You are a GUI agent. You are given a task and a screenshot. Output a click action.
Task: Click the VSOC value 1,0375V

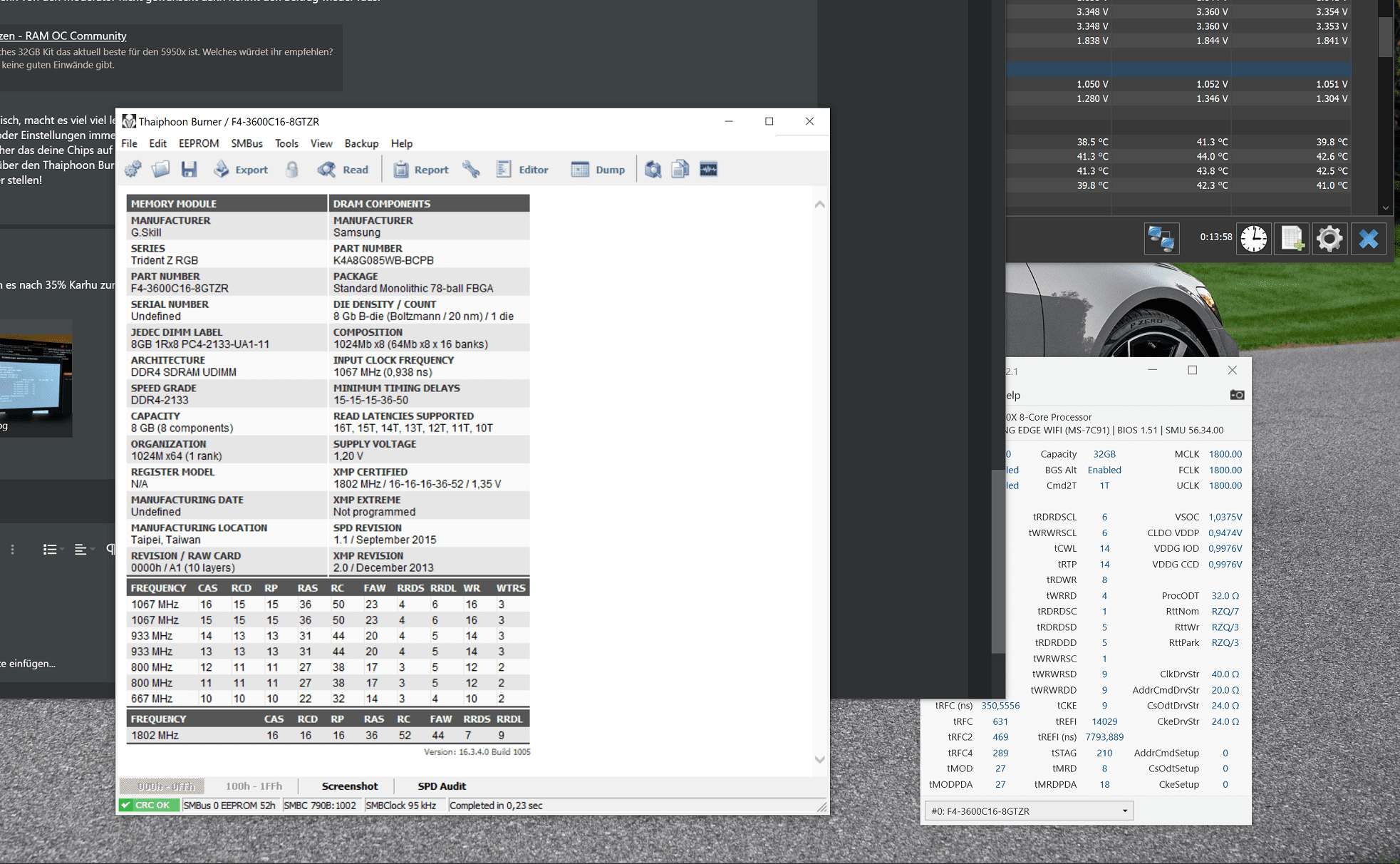coord(1225,517)
